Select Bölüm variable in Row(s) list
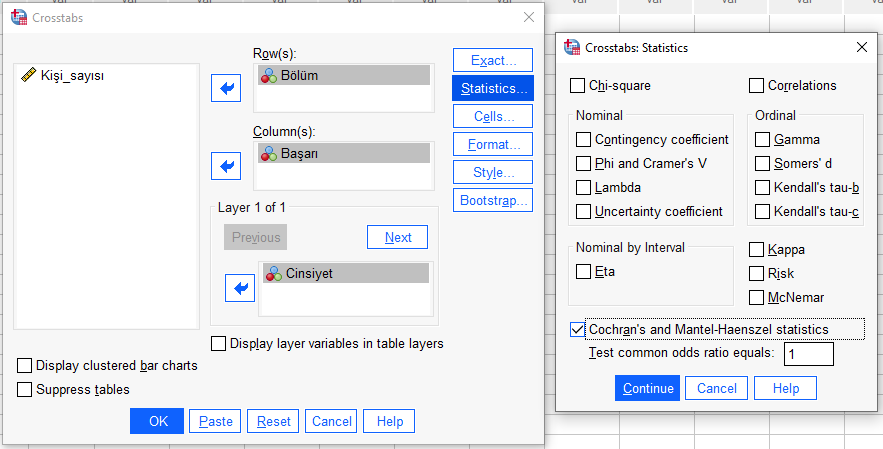Viewport: 883px width, 449px height. 344,75
